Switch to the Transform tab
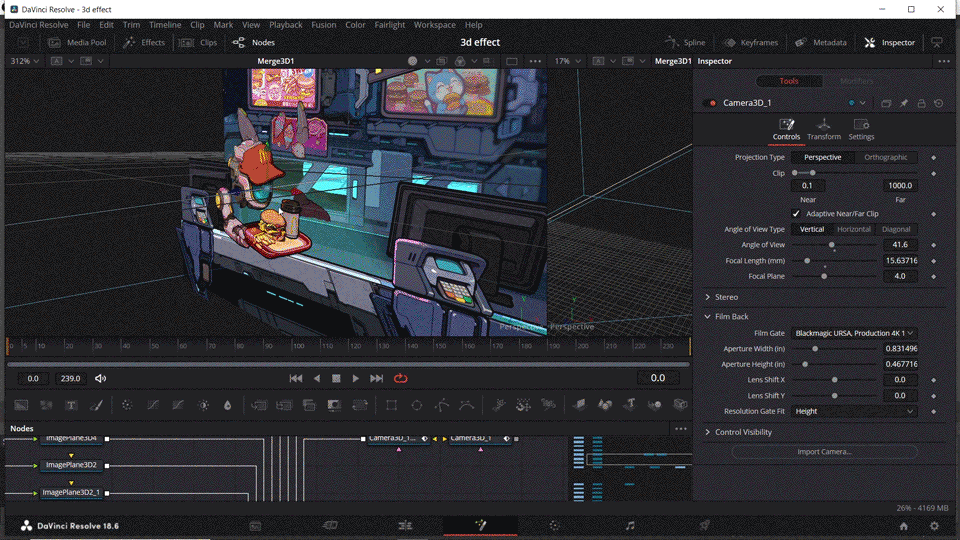Screen dimensions: 960x540 pos(823,129)
